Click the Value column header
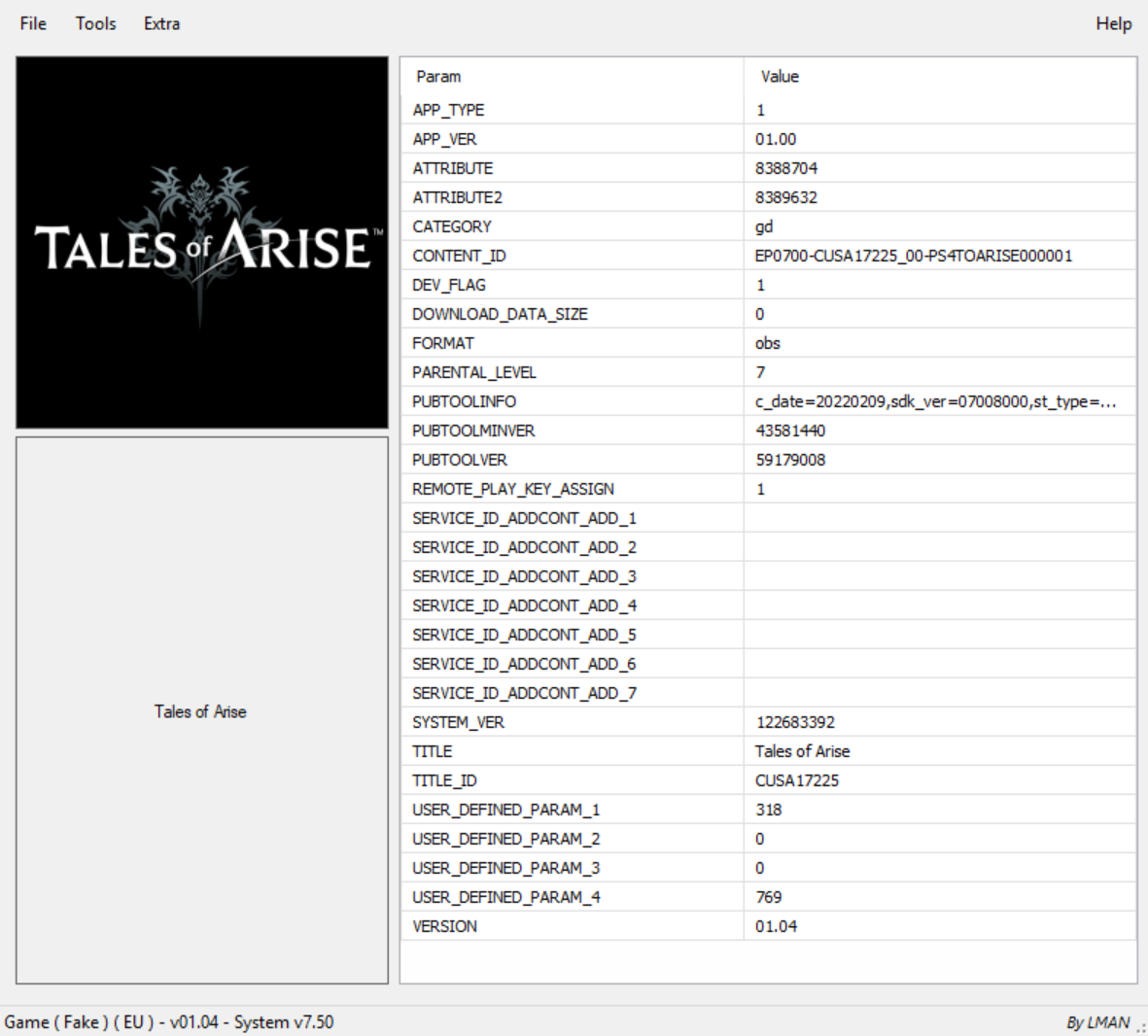 (779, 76)
